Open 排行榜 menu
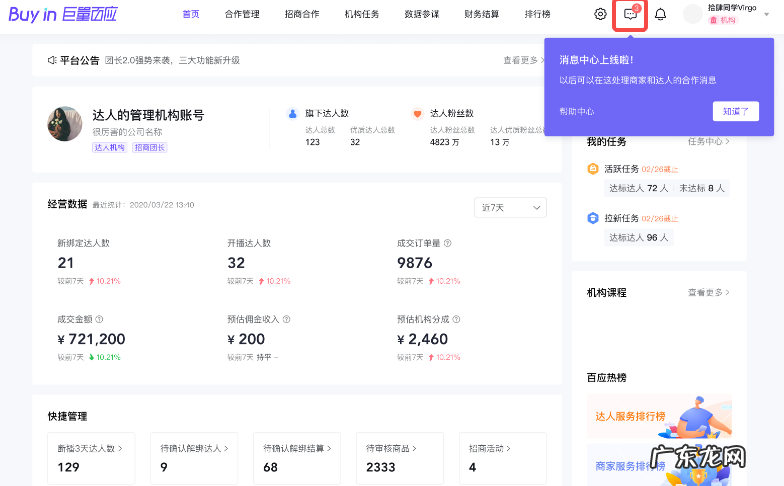The image size is (784, 486). tap(538, 14)
